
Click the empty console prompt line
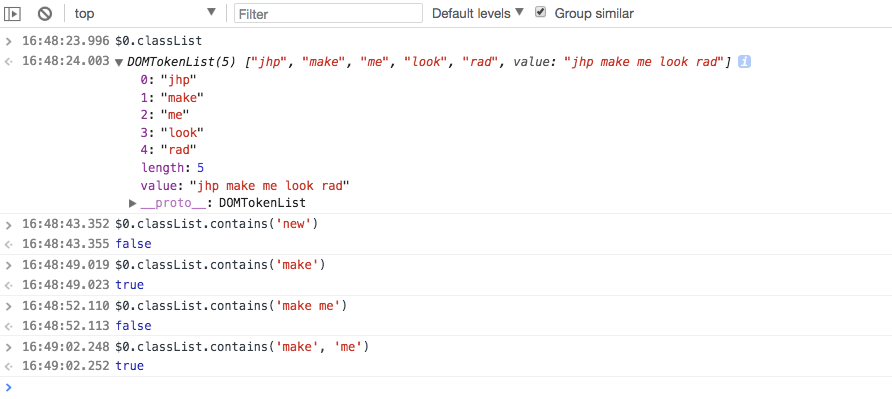pyautogui.click(x=446, y=388)
